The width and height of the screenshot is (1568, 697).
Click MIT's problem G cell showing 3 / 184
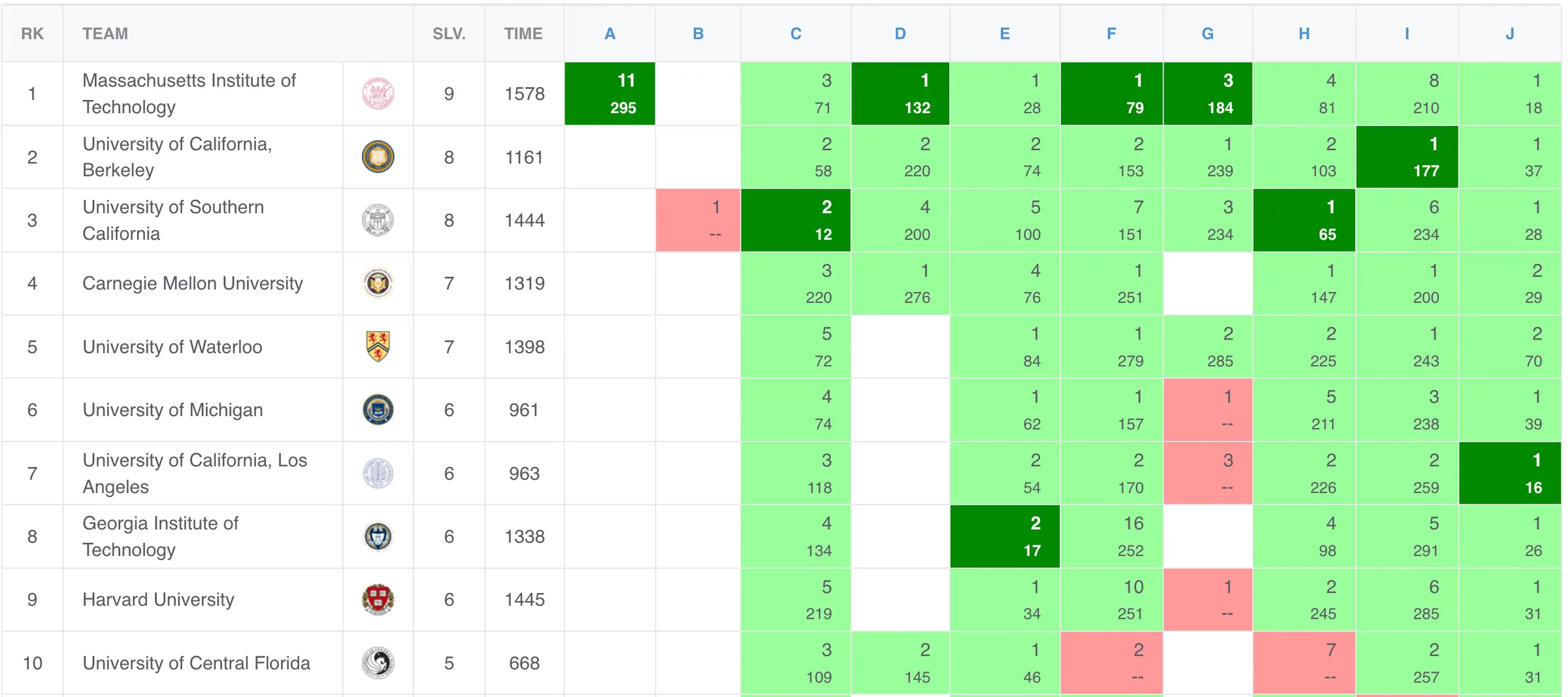1207,93
